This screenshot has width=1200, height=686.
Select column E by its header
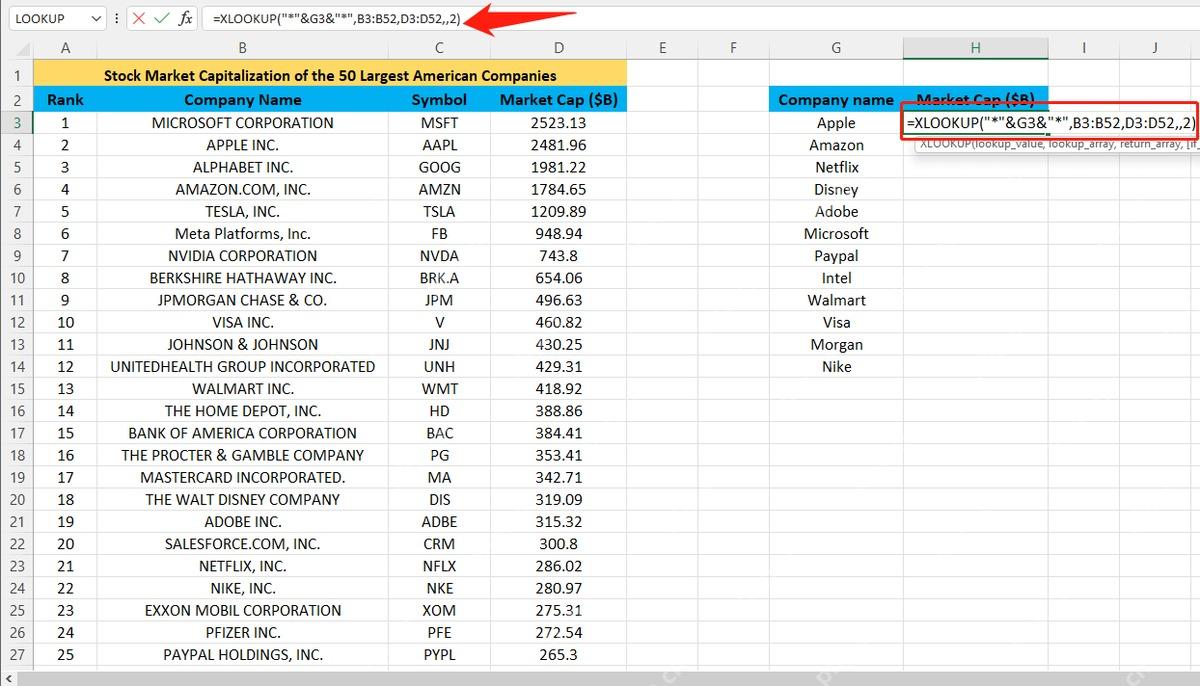[x=663, y=47]
